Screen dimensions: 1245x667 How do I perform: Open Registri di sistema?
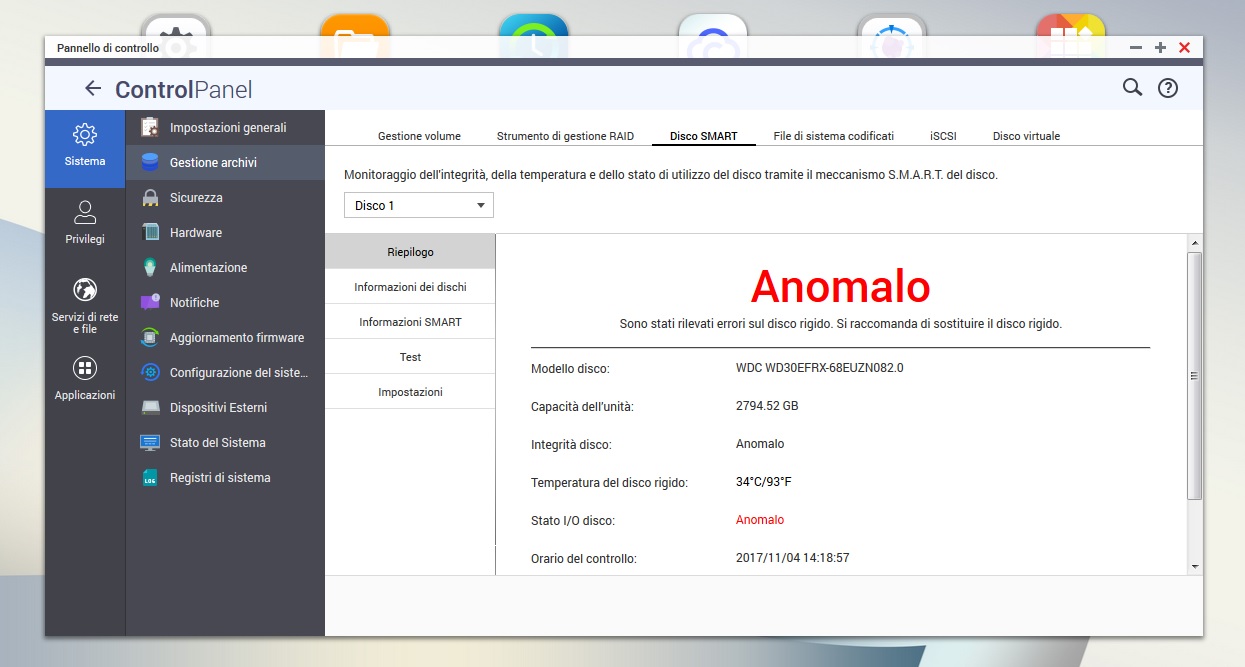(x=220, y=478)
